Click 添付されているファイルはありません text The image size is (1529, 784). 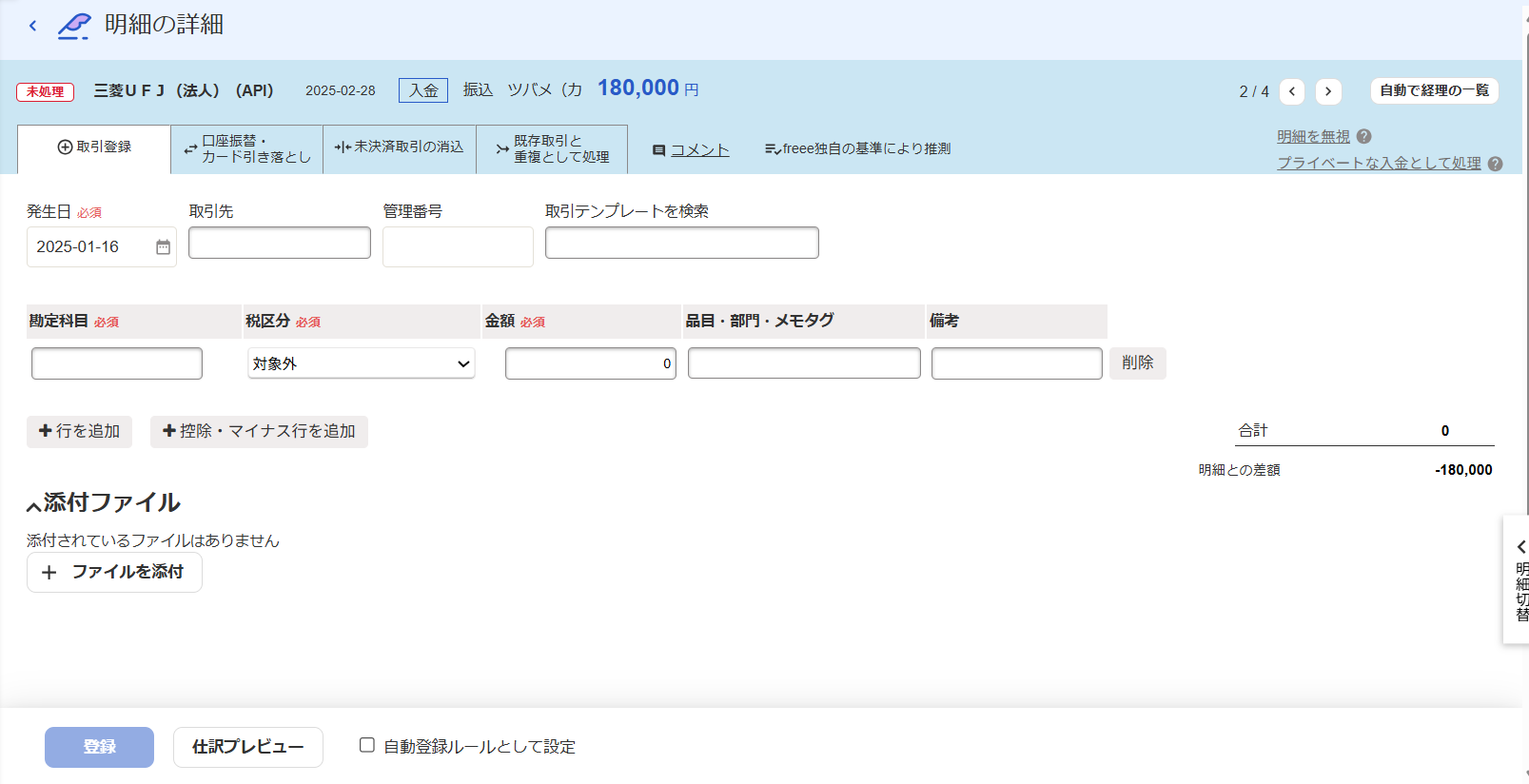[152, 540]
